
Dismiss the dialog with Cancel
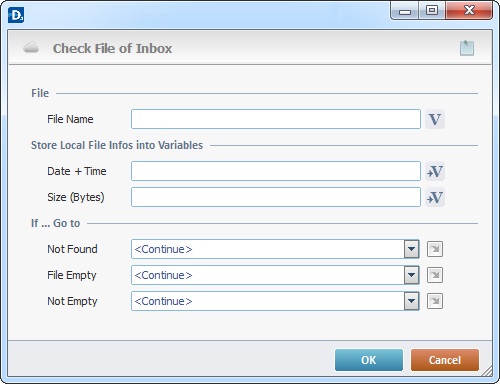445,360
